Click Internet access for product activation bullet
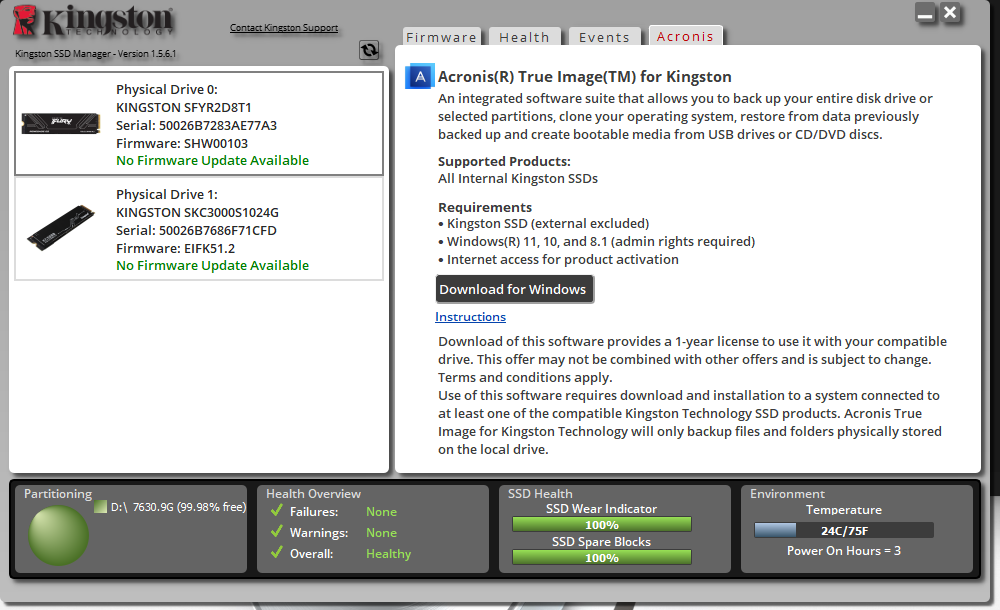This screenshot has height=610, width=1000. [558, 259]
